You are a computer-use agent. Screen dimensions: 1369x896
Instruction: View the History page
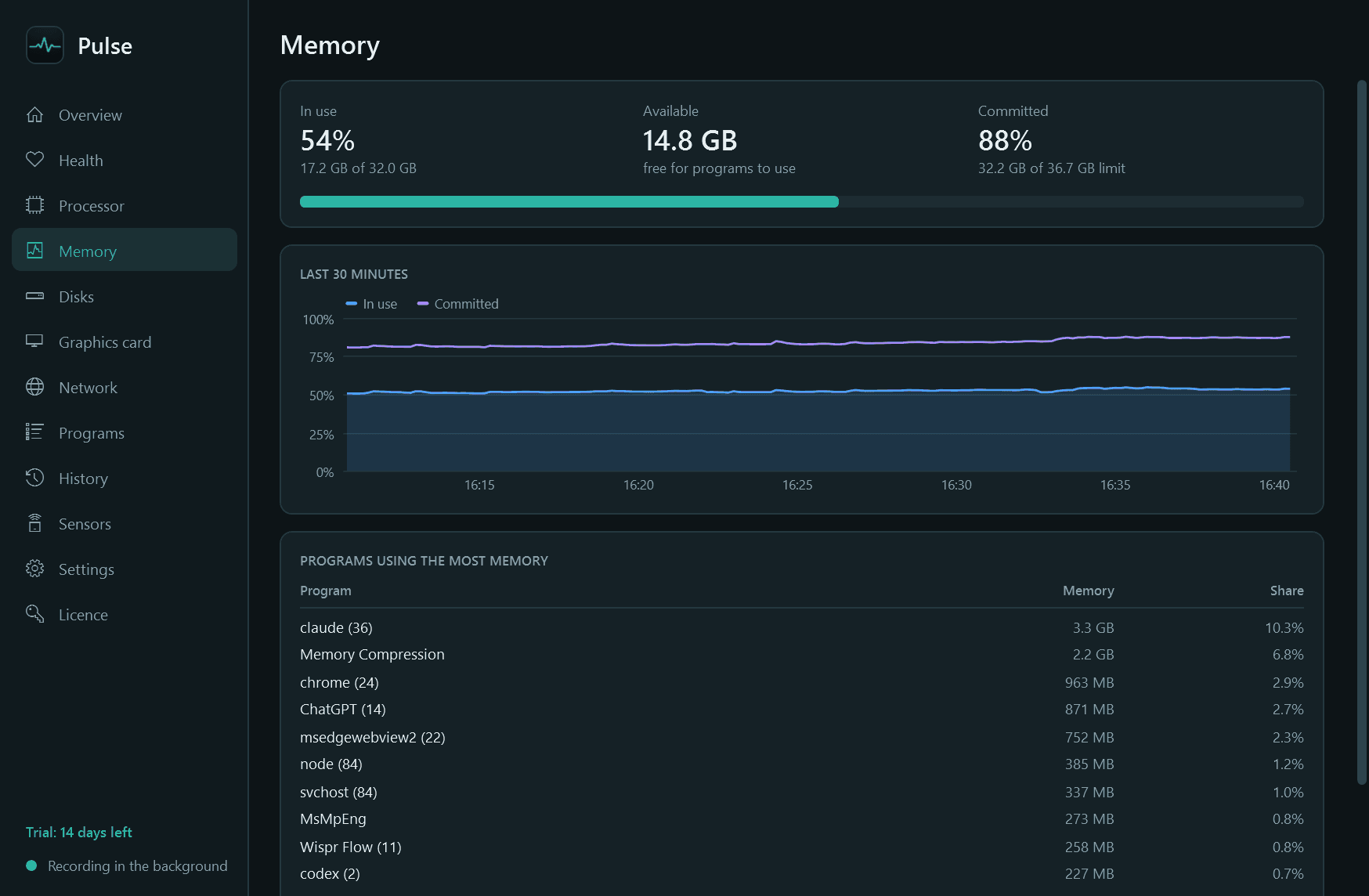pos(125,479)
